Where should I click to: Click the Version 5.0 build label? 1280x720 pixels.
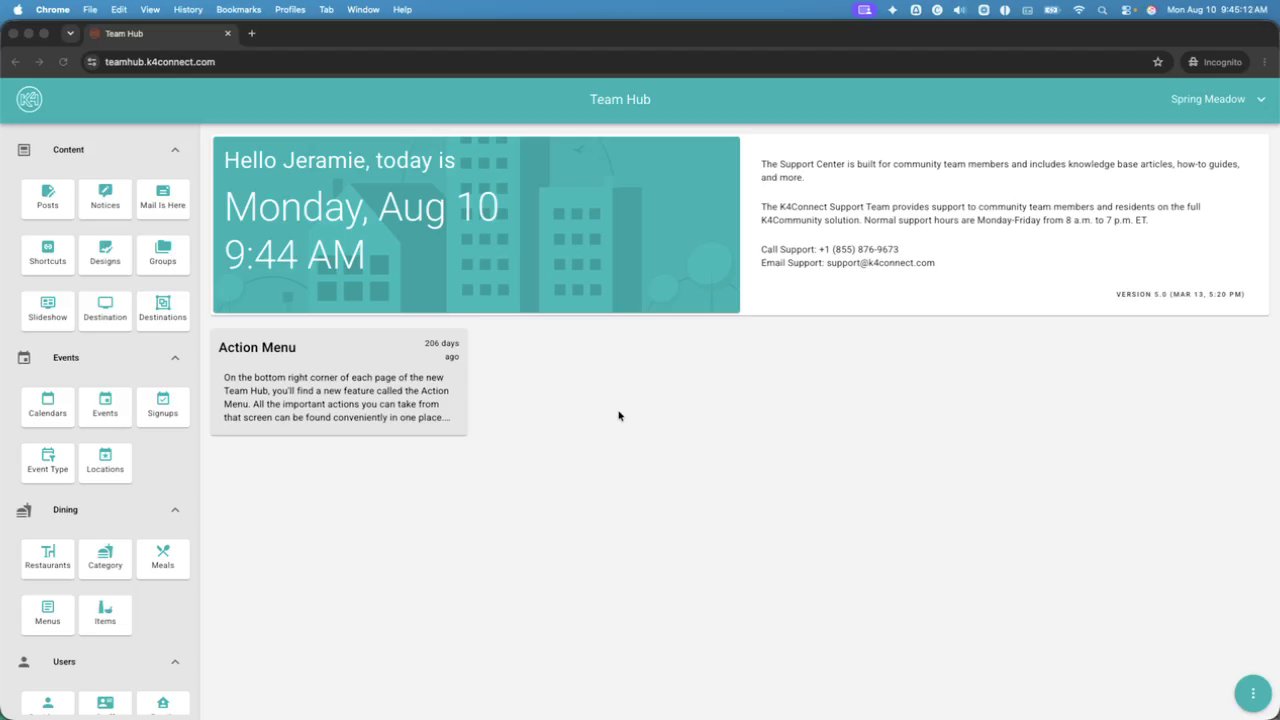1180,295
